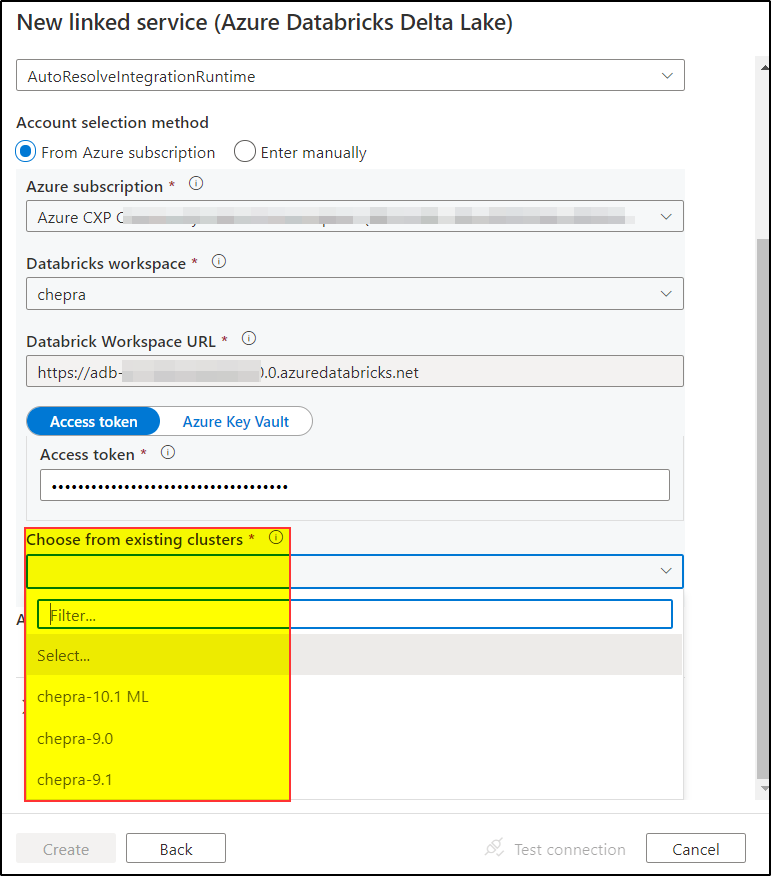
Task: Open the Azure subscription dropdown
Action: 355,216
